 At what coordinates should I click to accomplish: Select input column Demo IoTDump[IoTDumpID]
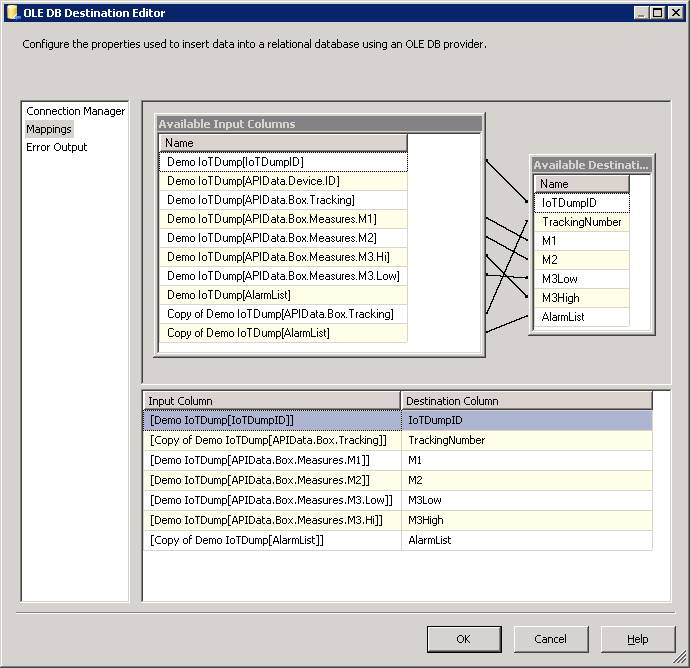(283, 162)
